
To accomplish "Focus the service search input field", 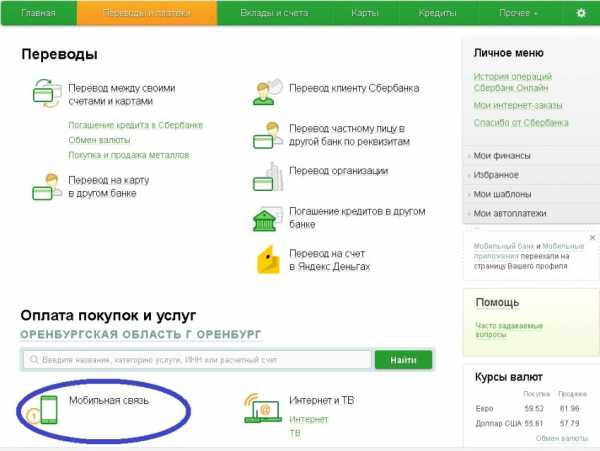I will pos(197,360).
